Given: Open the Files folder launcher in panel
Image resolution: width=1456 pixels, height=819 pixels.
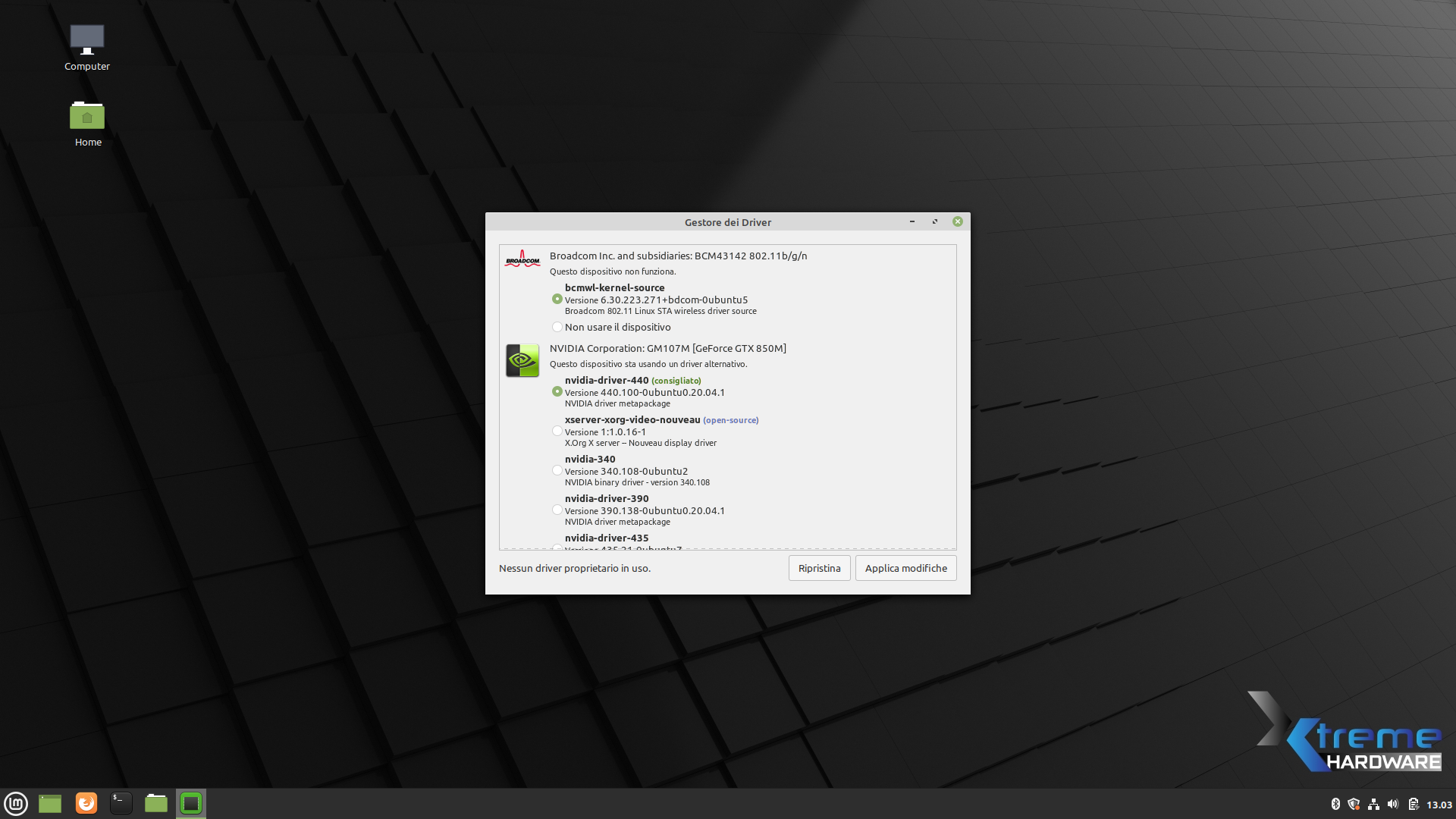Looking at the screenshot, I should point(156,803).
